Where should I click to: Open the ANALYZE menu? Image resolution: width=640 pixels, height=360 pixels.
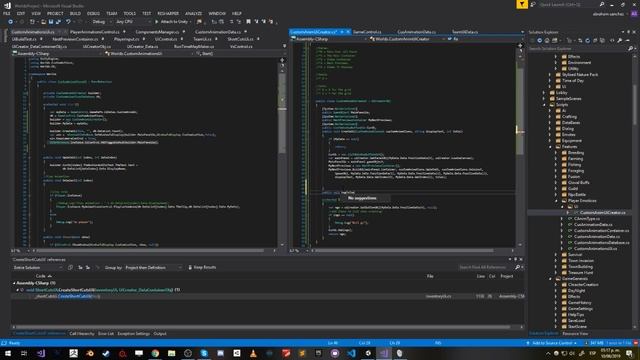(193, 13)
